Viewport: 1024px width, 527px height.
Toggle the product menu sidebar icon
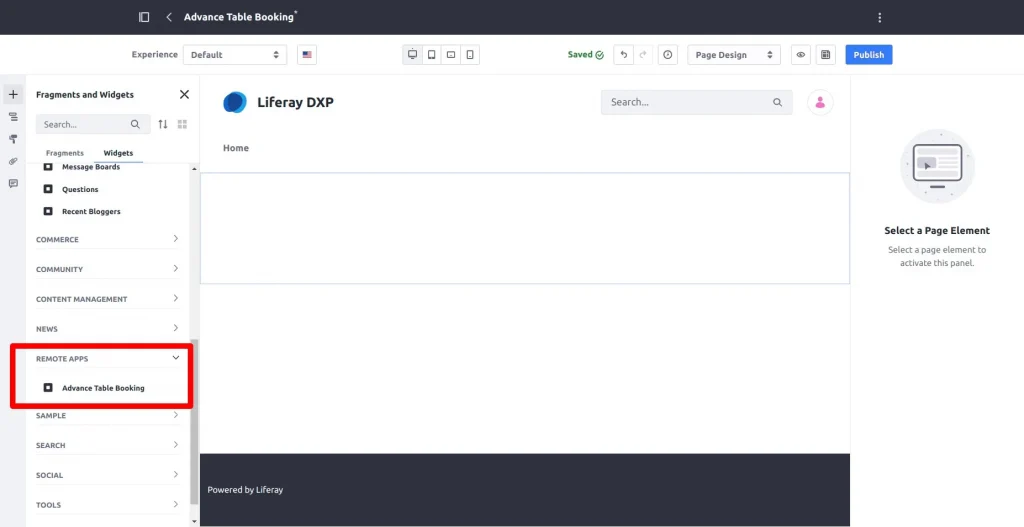[x=144, y=17]
